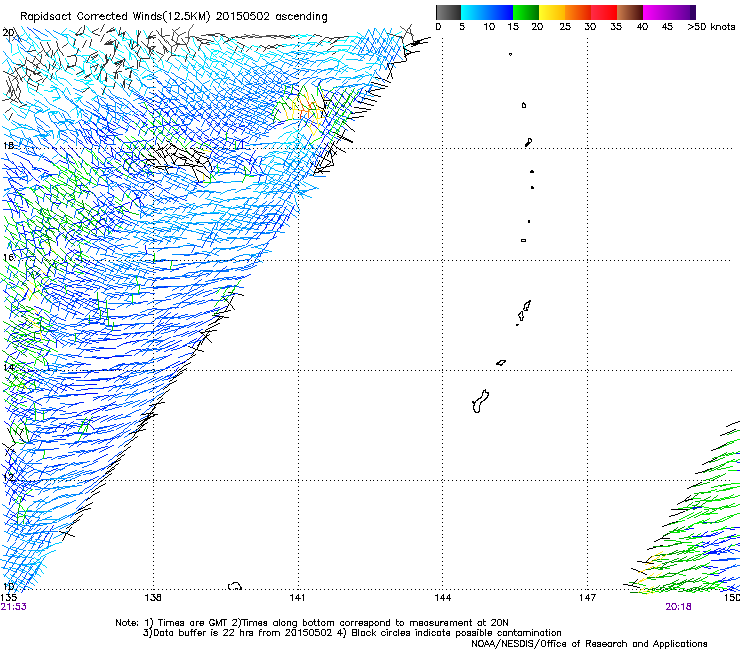Click the '147' longitude axis label
This screenshot has width=740, height=650.
pos(588,598)
